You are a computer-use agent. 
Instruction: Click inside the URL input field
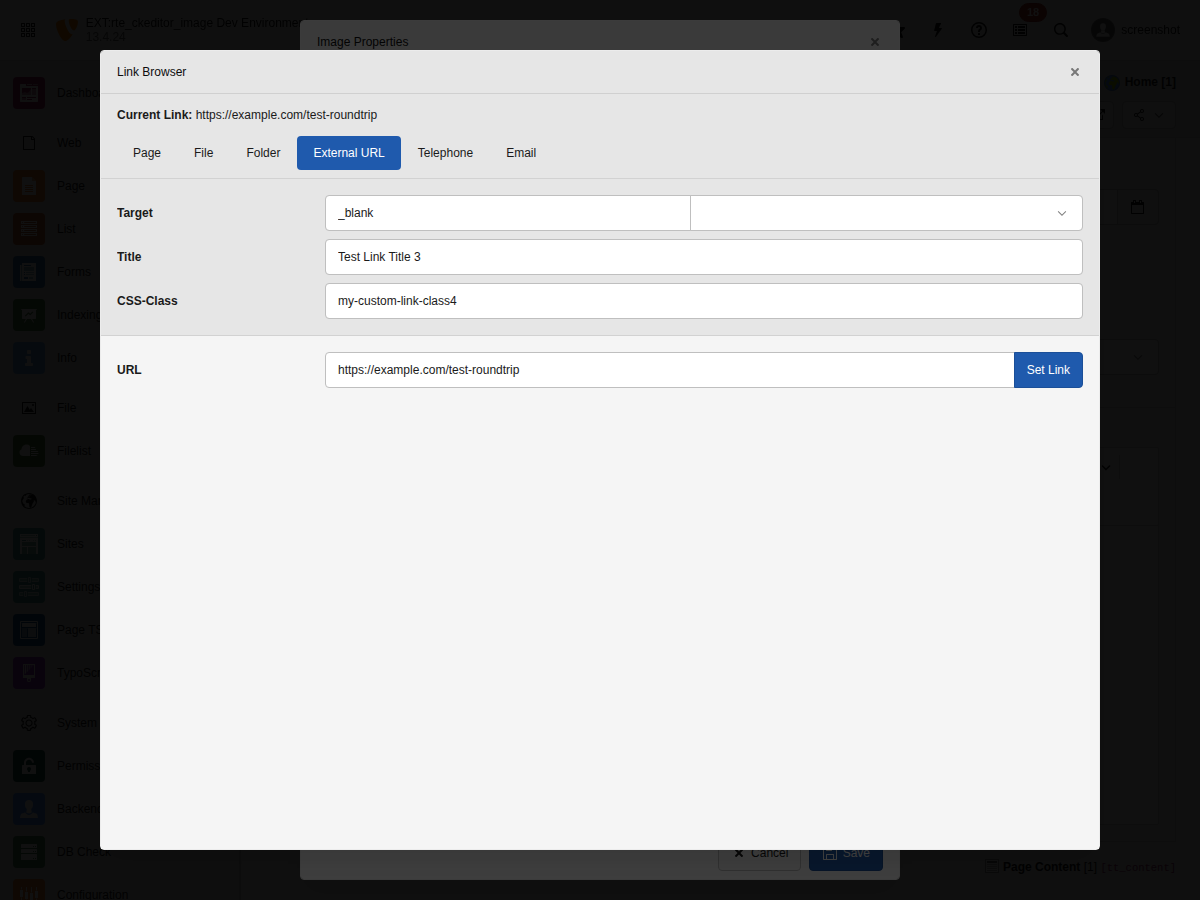tap(669, 369)
